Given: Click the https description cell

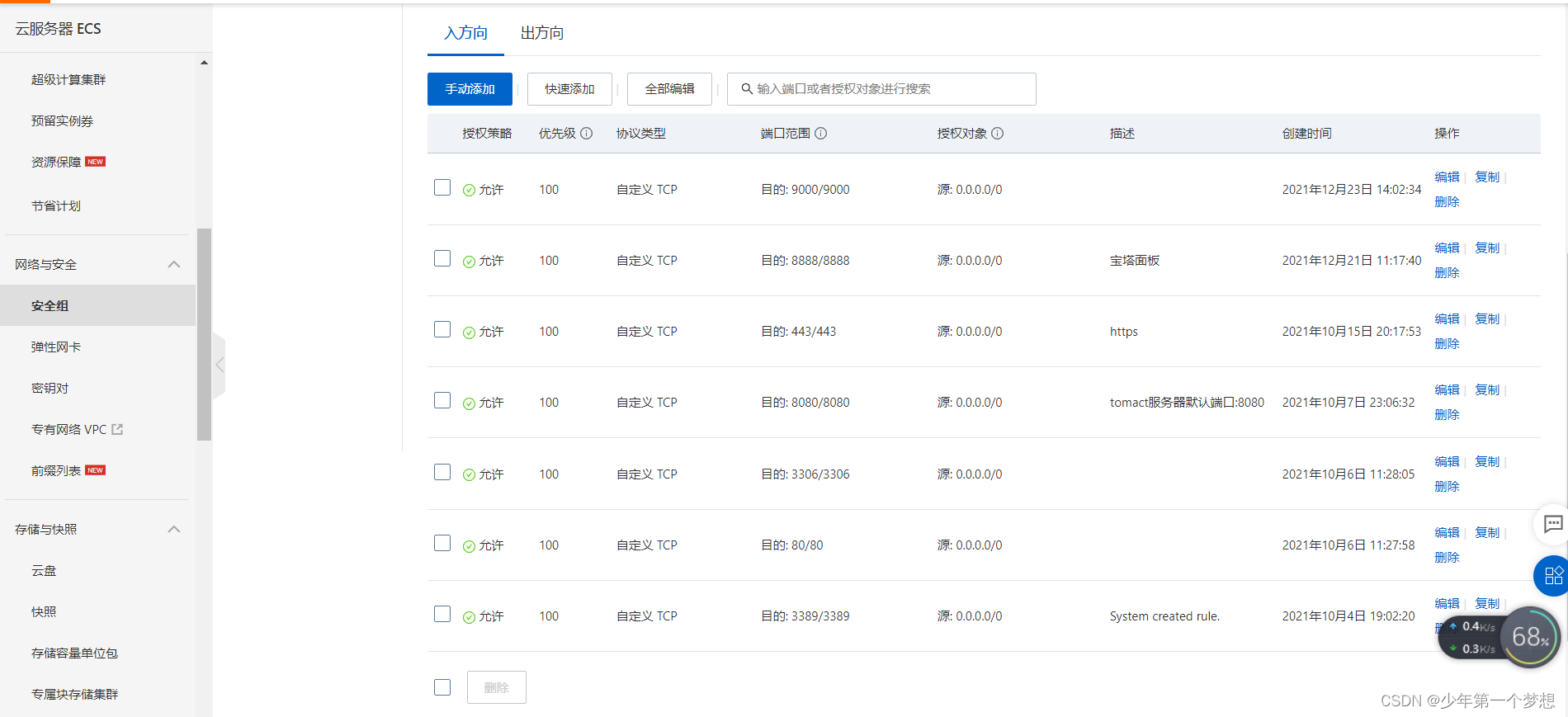Looking at the screenshot, I should 1124,332.
